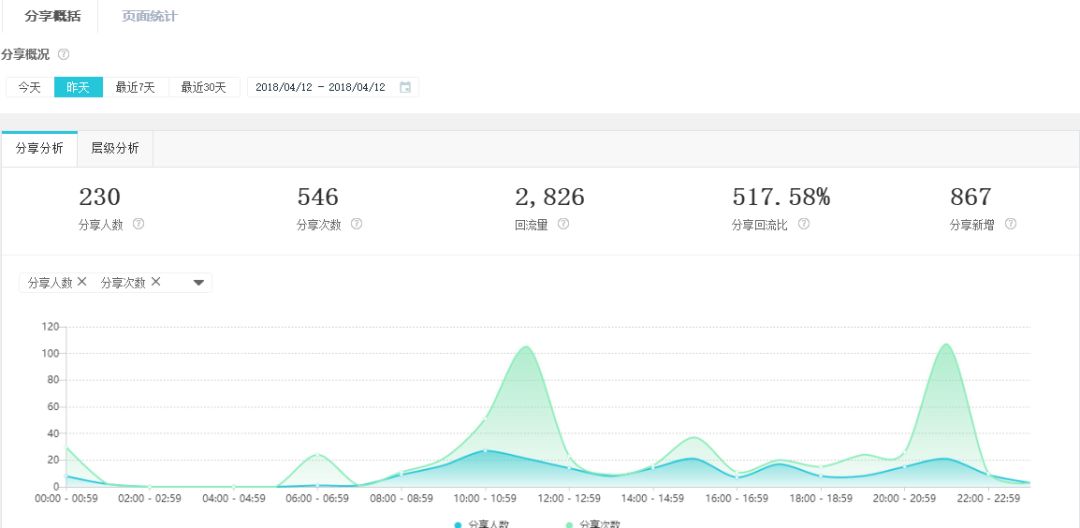Click the 分享概况 section heading
Image resolution: width=1080 pixels, height=528 pixels.
point(25,54)
